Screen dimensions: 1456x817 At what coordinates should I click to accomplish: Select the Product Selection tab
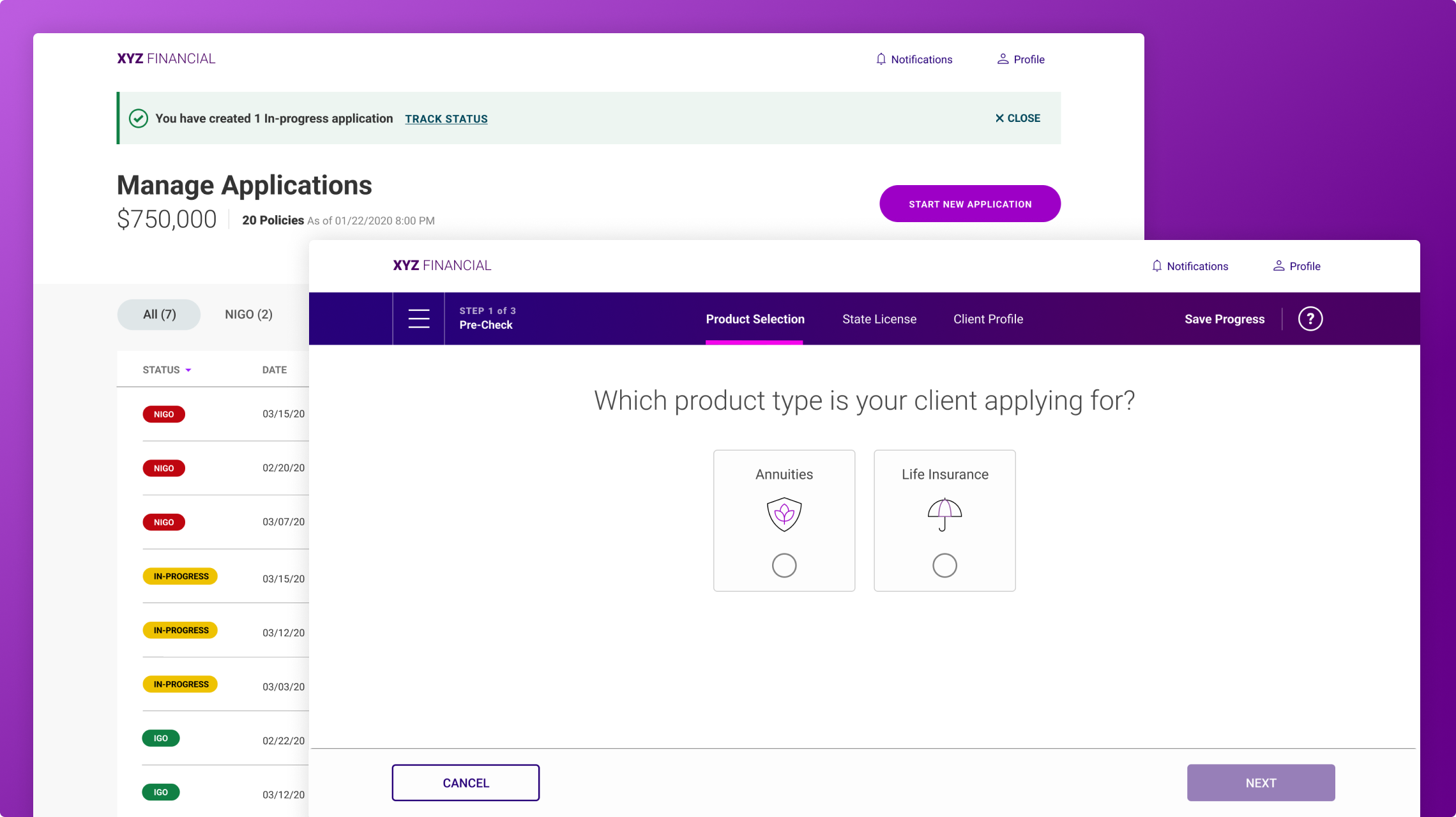(755, 319)
